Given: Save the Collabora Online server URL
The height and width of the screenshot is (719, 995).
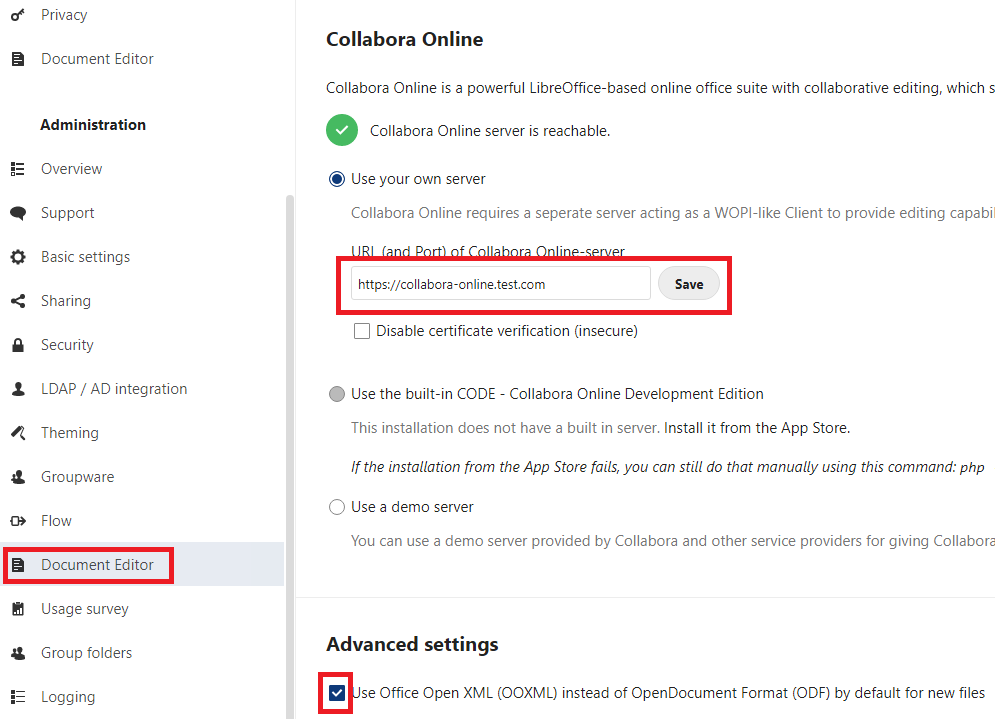Looking at the screenshot, I should tap(689, 284).
